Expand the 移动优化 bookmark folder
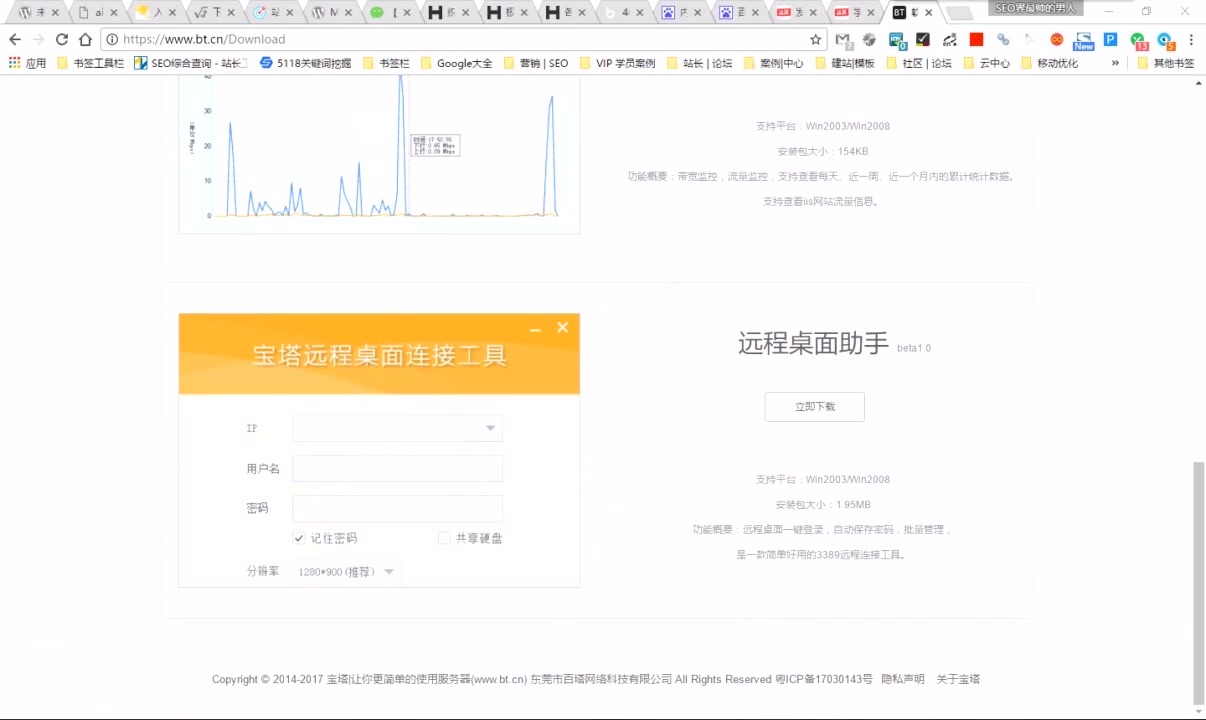 [1049, 63]
